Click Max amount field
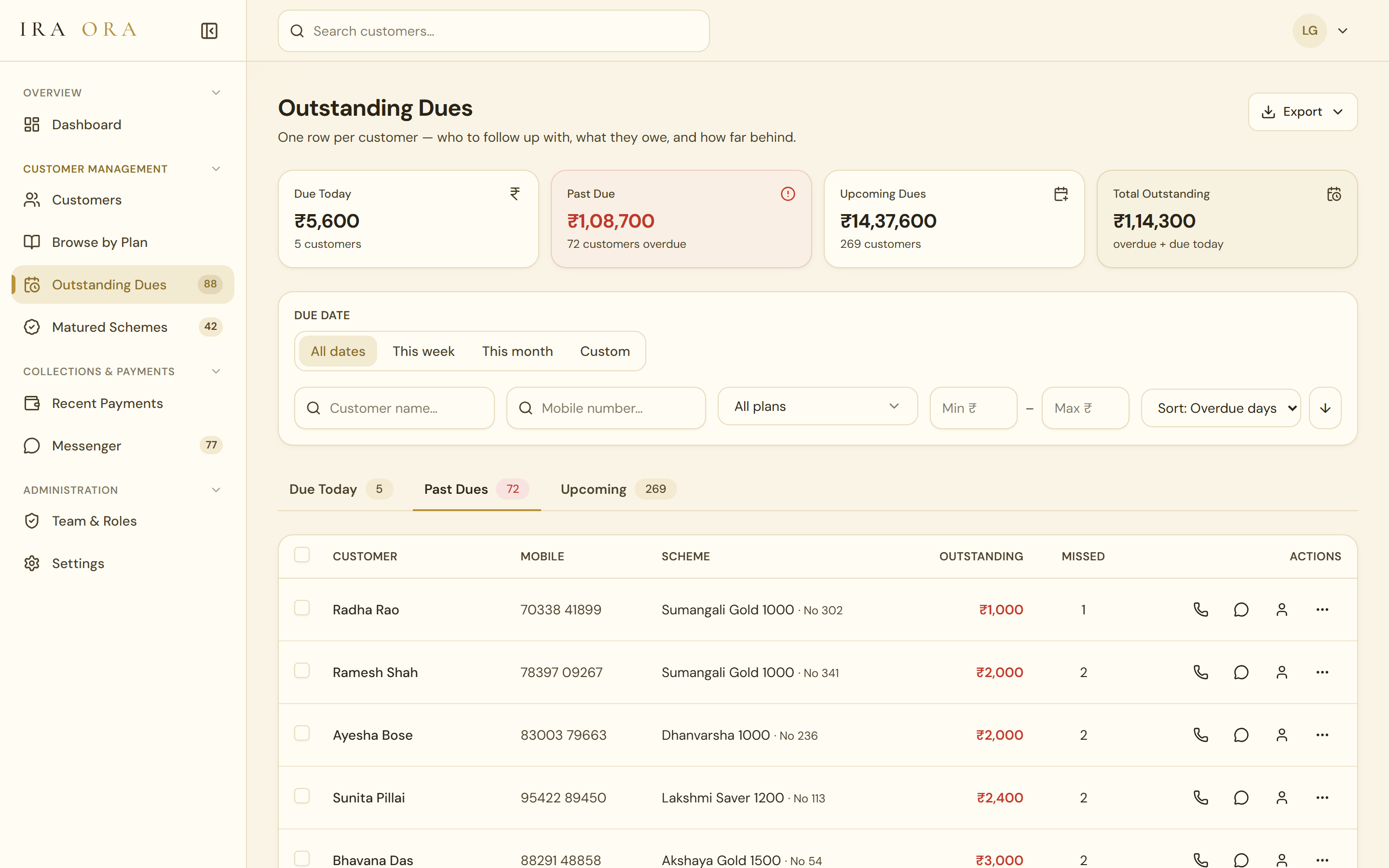 point(1085,408)
